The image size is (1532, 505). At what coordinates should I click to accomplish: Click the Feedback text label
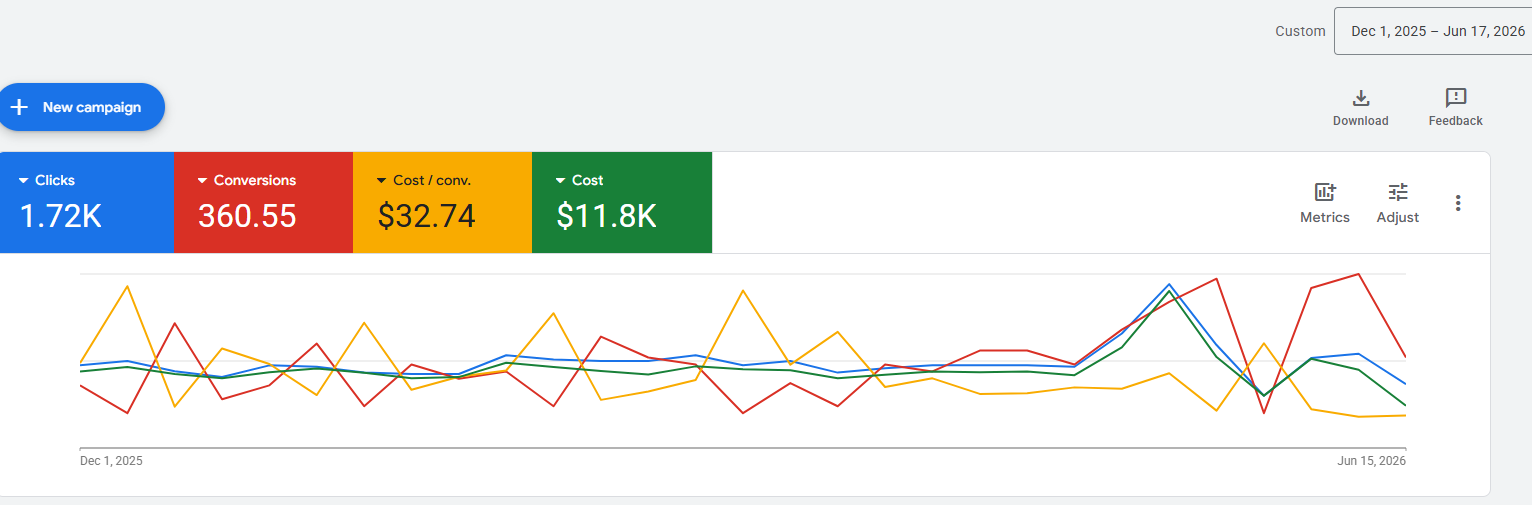click(x=1455, y=121)
